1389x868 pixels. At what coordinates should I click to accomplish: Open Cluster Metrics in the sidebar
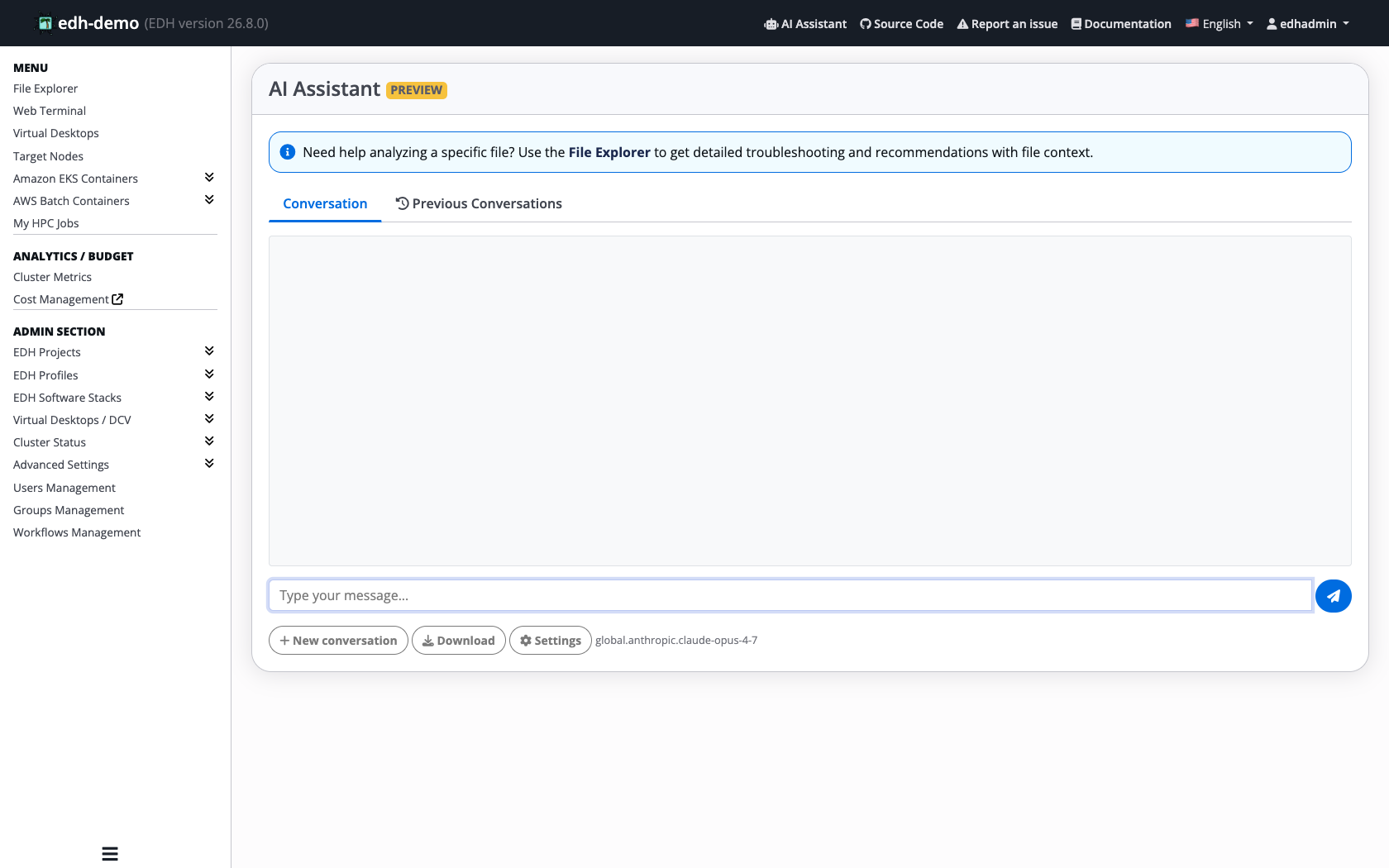52,277
